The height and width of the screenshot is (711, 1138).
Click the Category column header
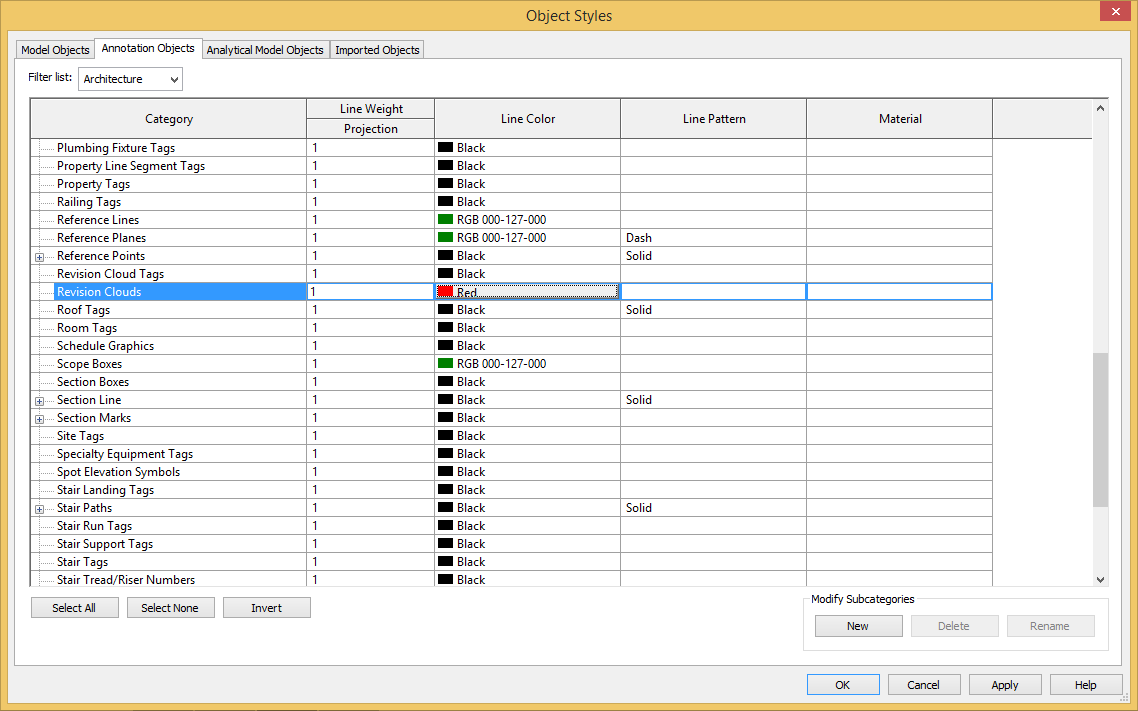[168, 119]
